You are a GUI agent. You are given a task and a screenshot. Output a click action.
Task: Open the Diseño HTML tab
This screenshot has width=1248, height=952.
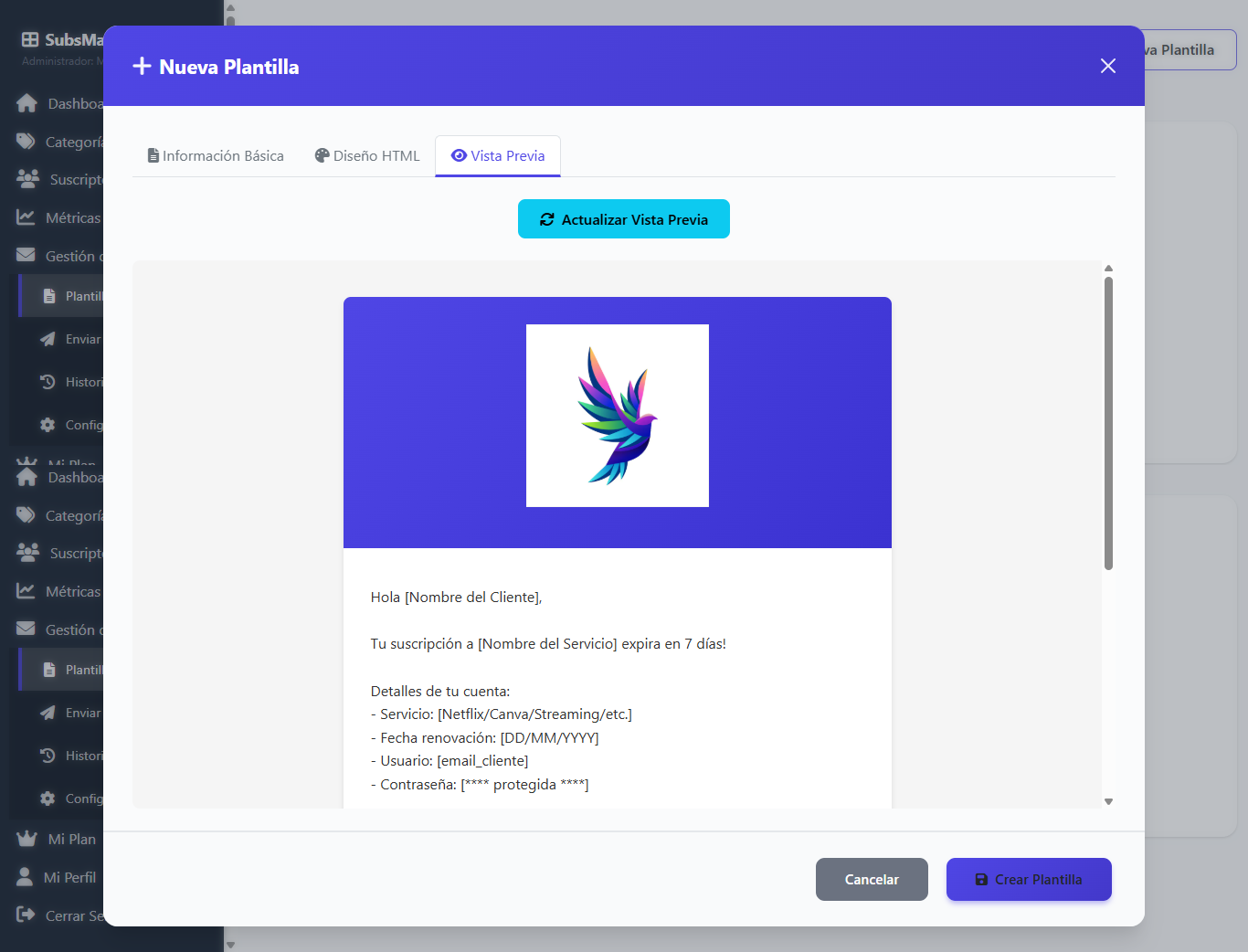(x=367, y=156)
